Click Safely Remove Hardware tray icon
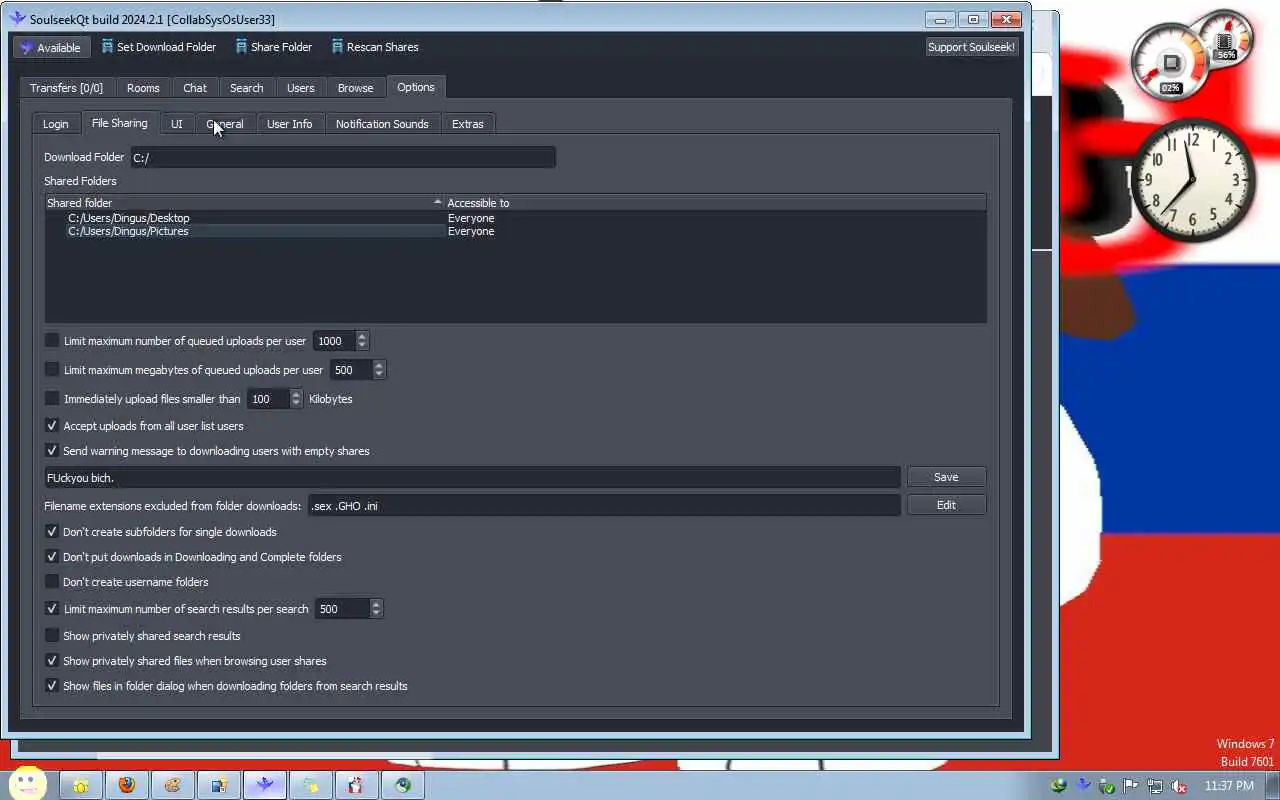 (1107, 786)
